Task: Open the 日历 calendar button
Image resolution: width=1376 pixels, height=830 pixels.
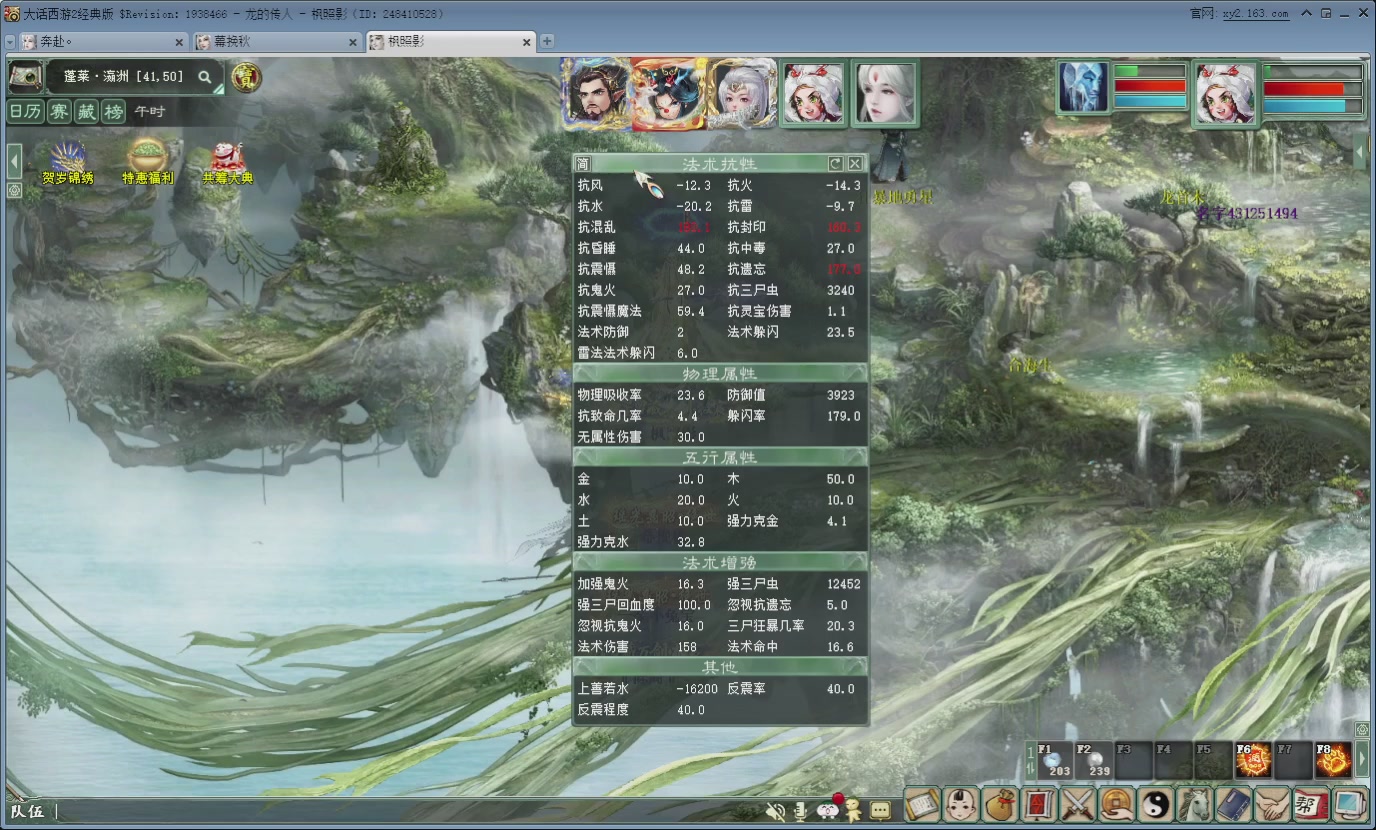Action: pyautogui.click(x=26, y=111)
